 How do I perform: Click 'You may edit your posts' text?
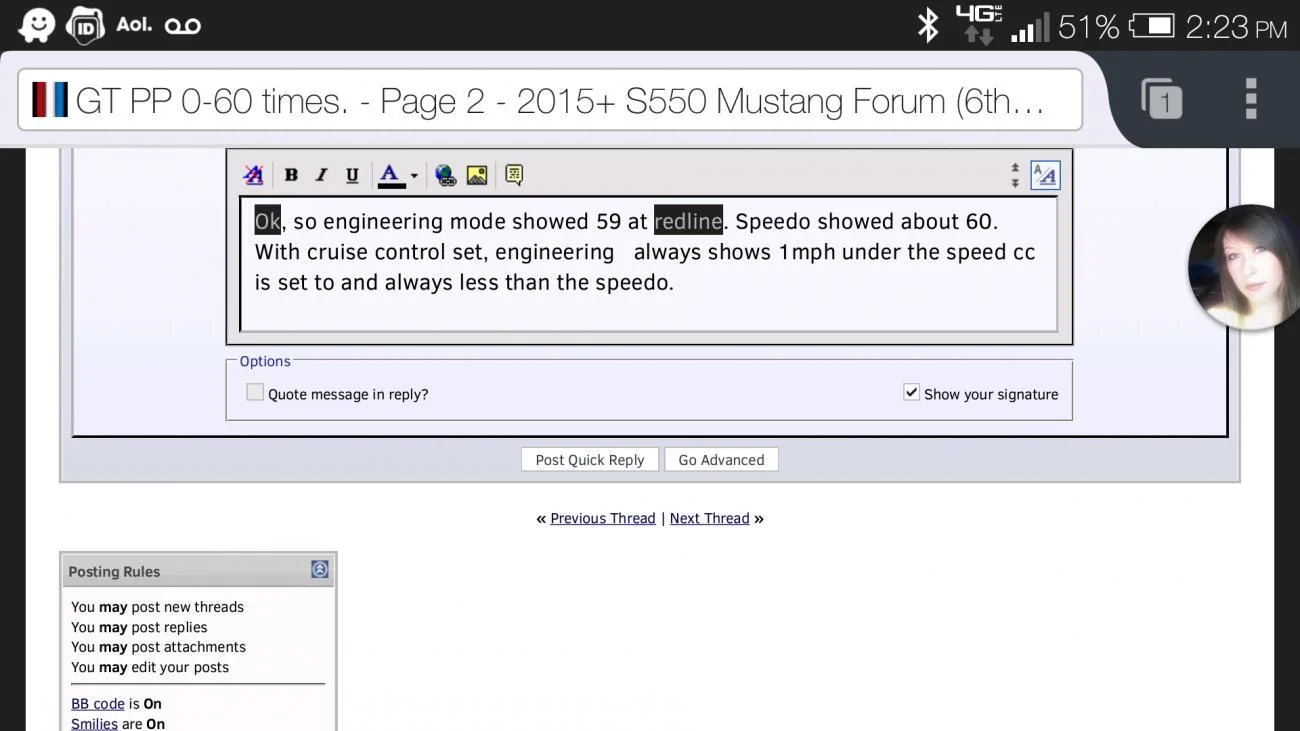pyautogui.click(x=150, y=667)
